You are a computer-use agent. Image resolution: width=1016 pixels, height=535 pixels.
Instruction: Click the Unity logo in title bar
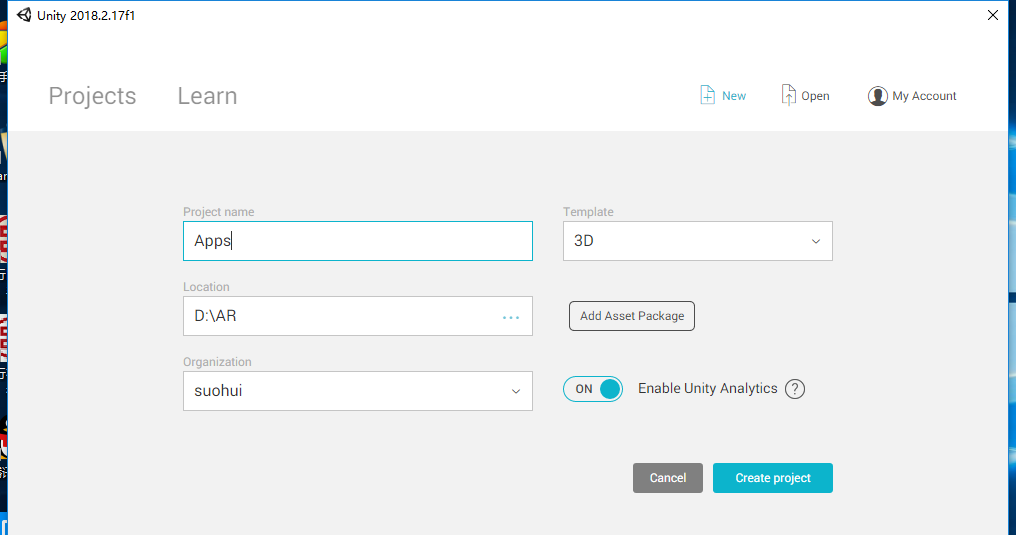point(24,15)
